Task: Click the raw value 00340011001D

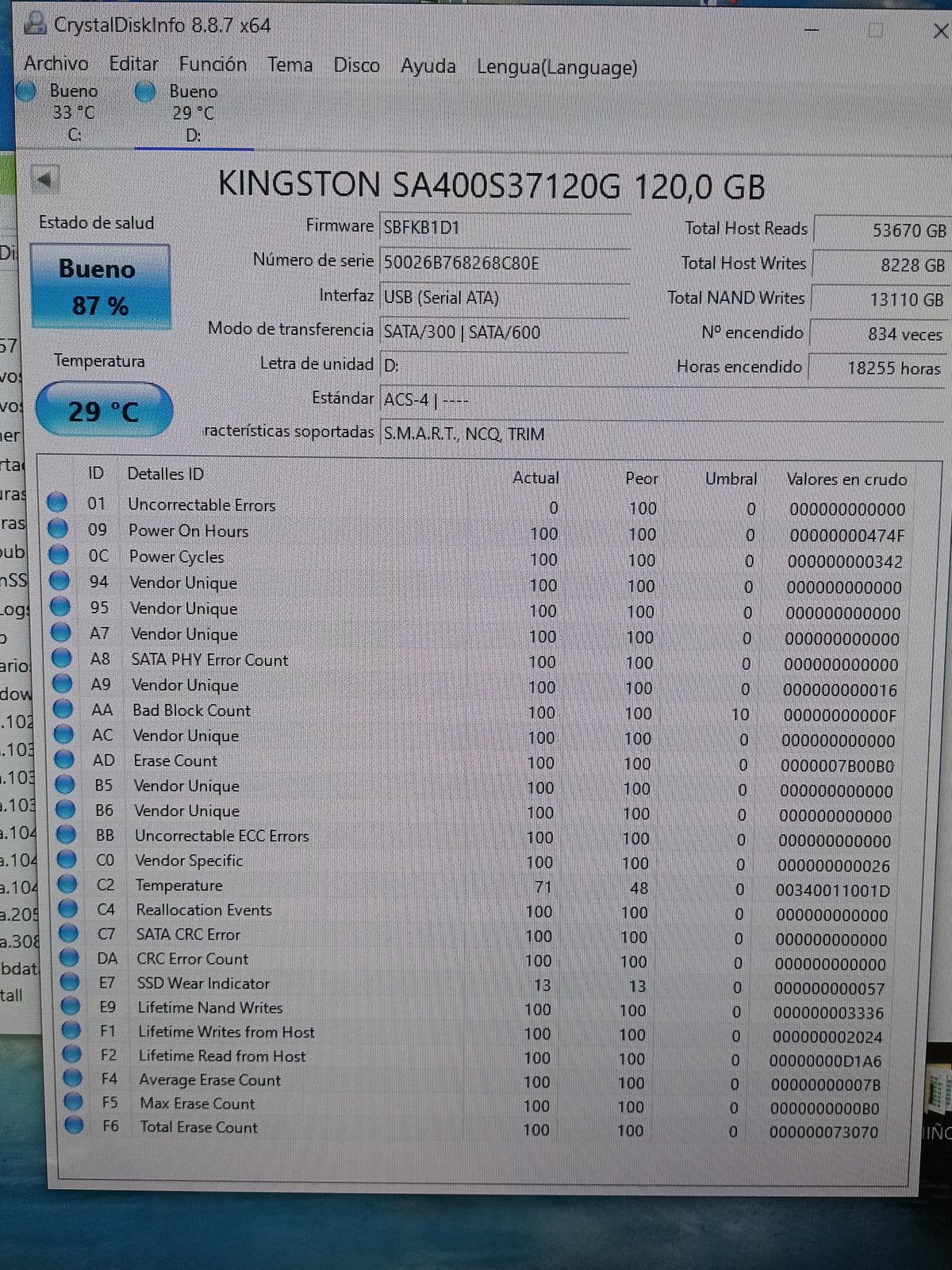Action: (833, 891)
